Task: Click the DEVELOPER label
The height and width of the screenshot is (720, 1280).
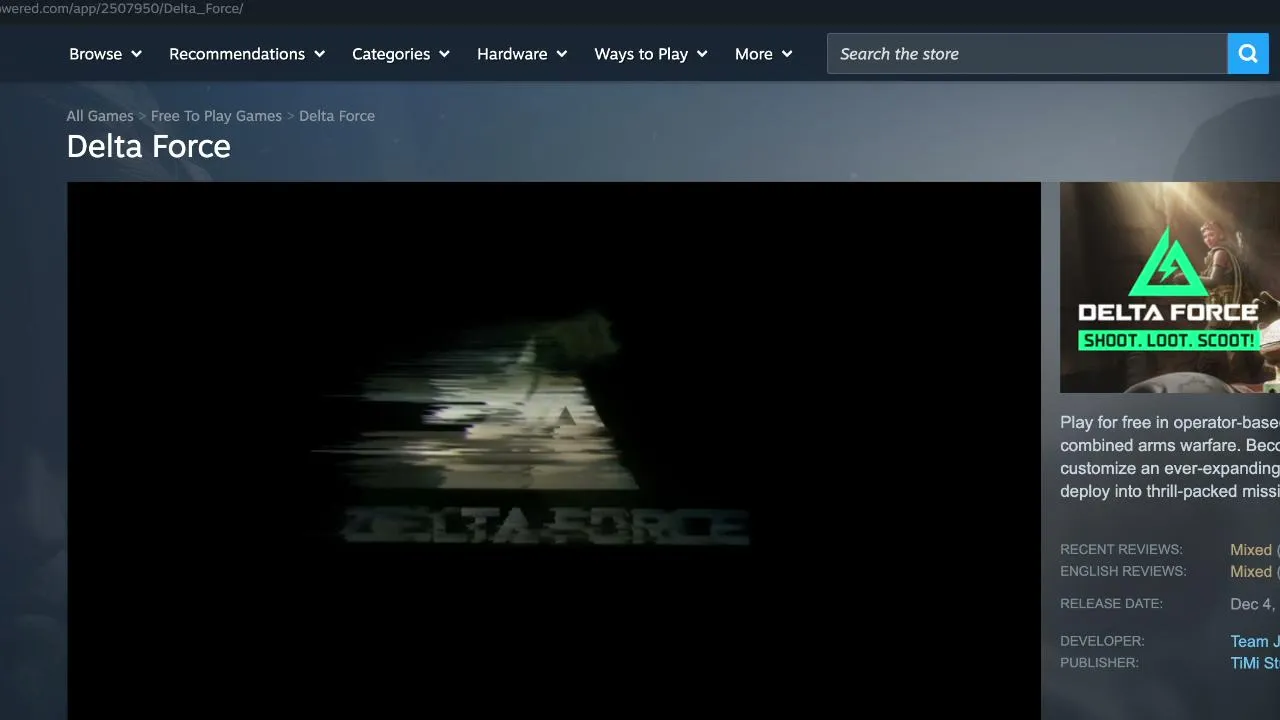Action: (1102, 641)
